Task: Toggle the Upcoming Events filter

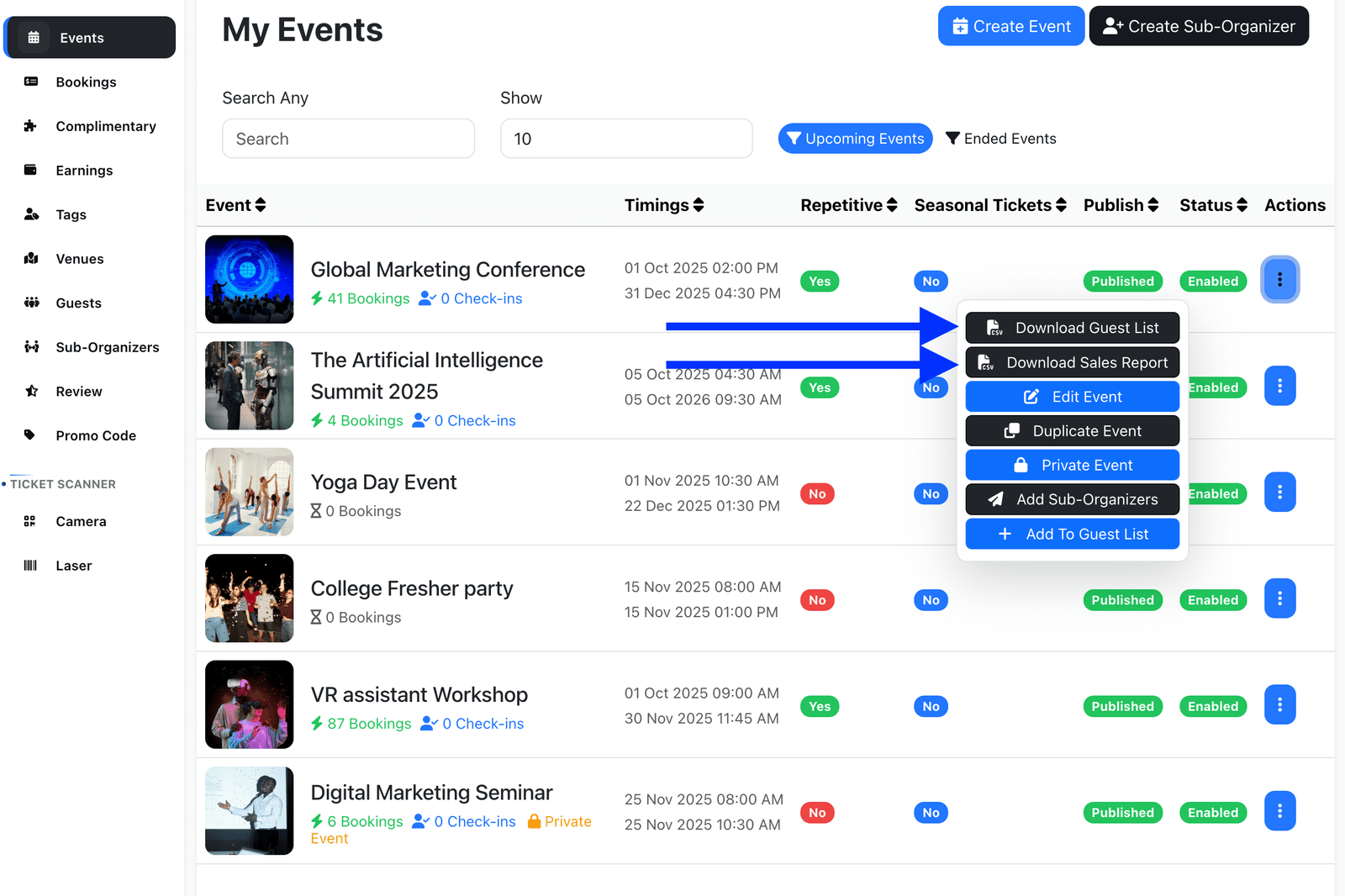Action: 855,139
